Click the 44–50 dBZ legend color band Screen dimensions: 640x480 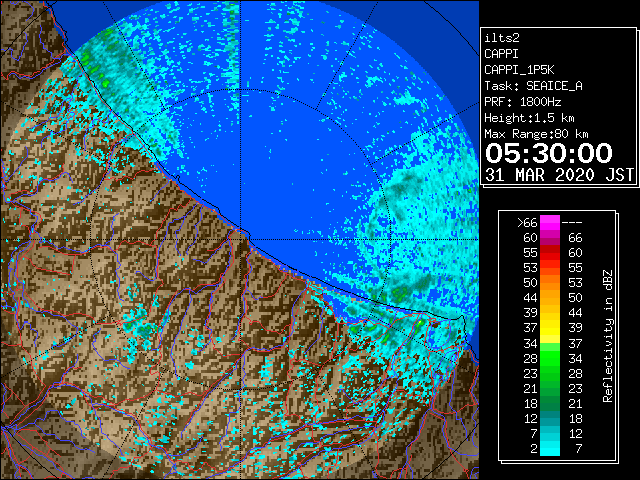pyautogui.click(x=550, y=298)
